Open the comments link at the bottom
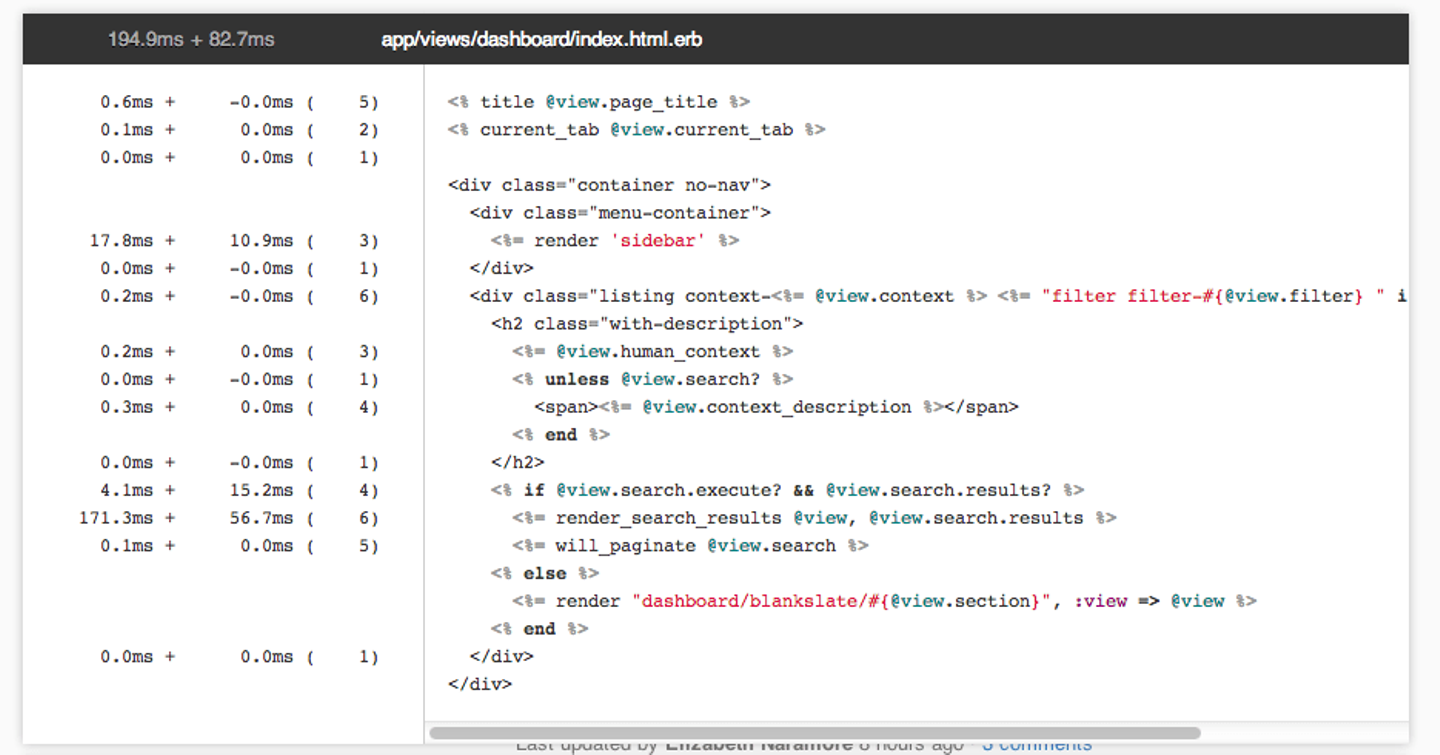Viewport: 1440px width, 755px height. pos(1036,745)
